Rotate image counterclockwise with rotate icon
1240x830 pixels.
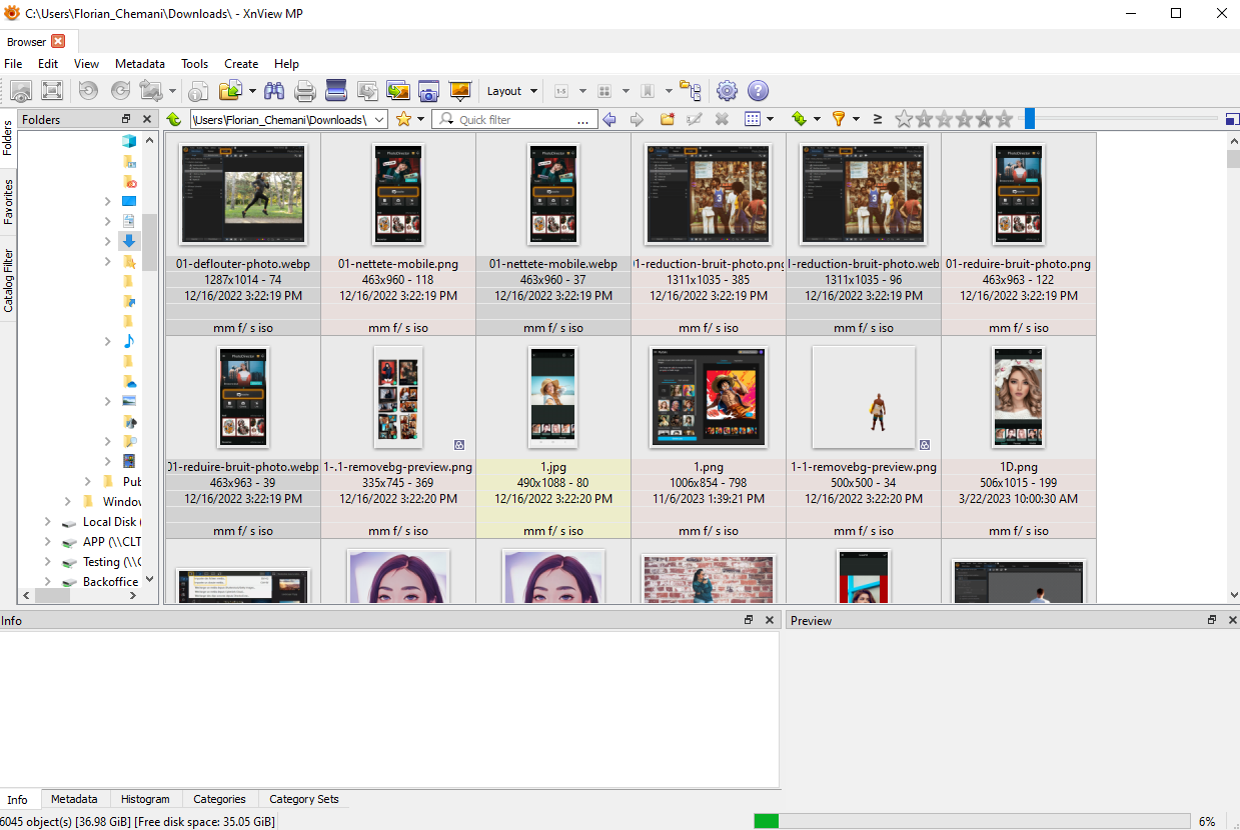tap(89, 90)
